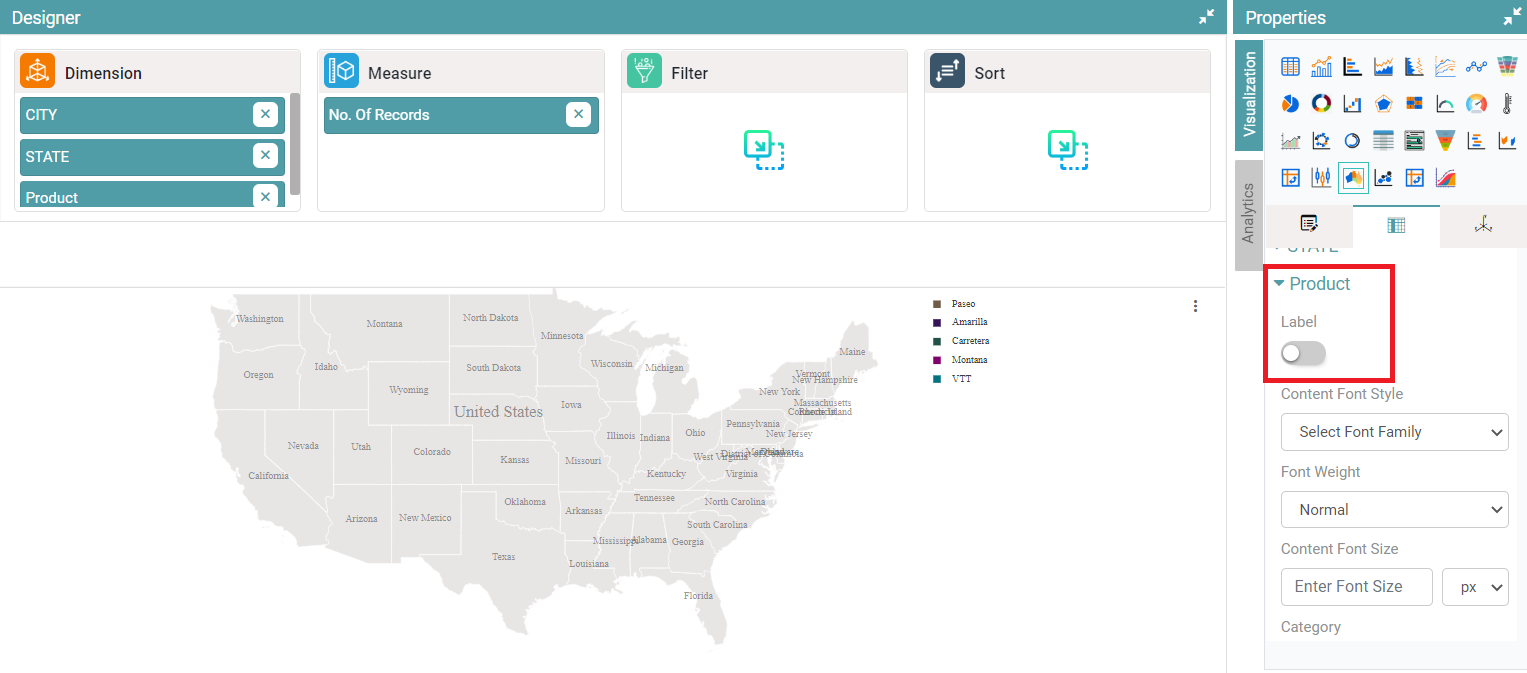Open the Select Font Family dropdown

pyautogui.click(x=1394, y=432)
